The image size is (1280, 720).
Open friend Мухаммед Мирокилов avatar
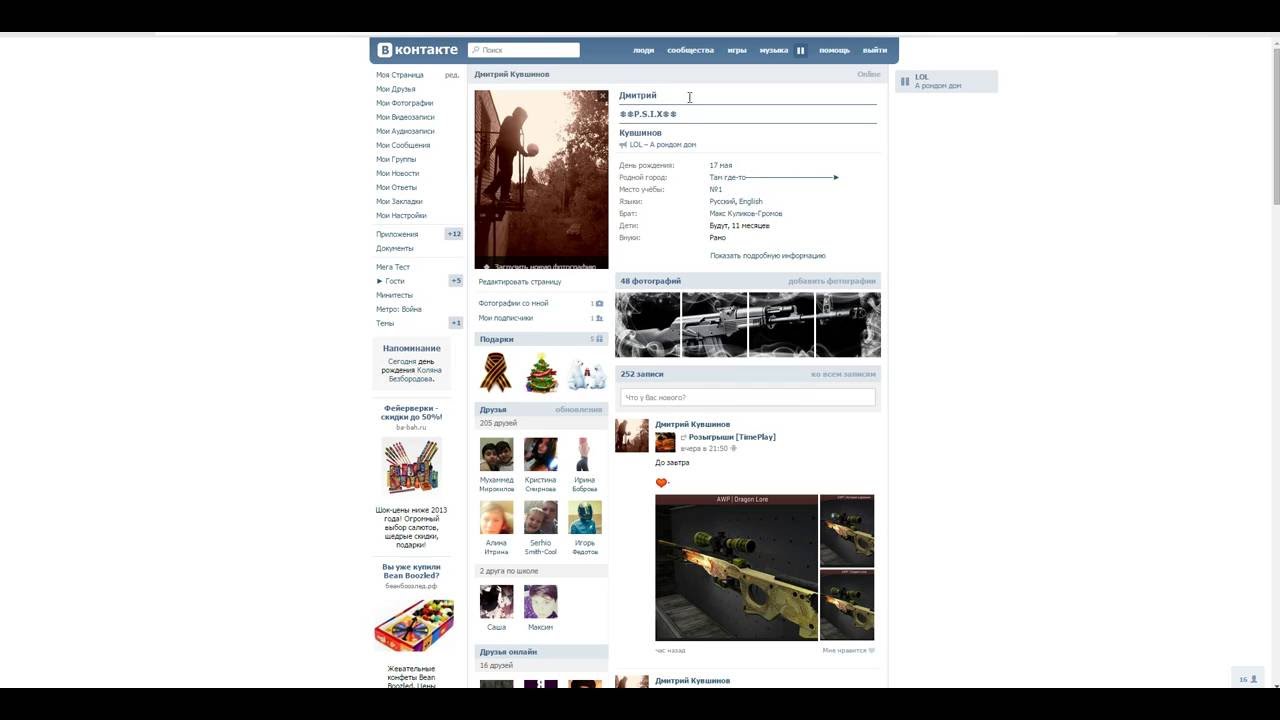(x=496, y=455)
